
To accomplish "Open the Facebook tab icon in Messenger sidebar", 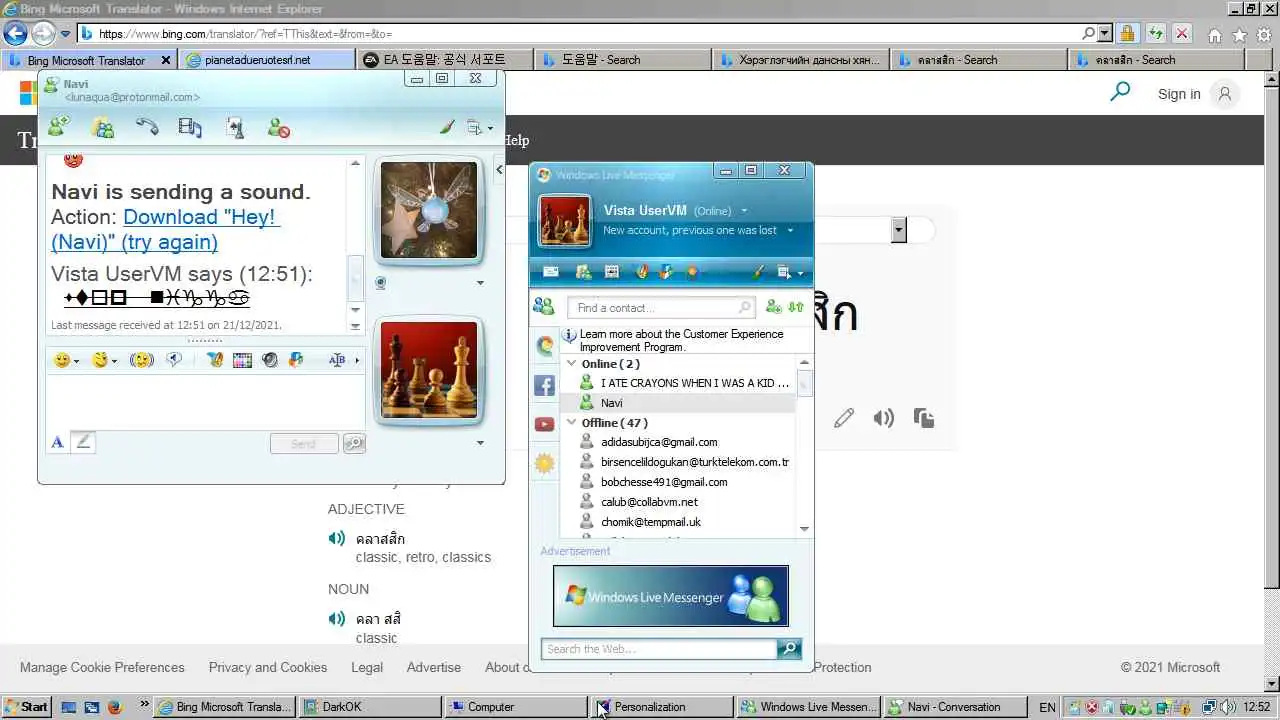I will click(544, 385).
